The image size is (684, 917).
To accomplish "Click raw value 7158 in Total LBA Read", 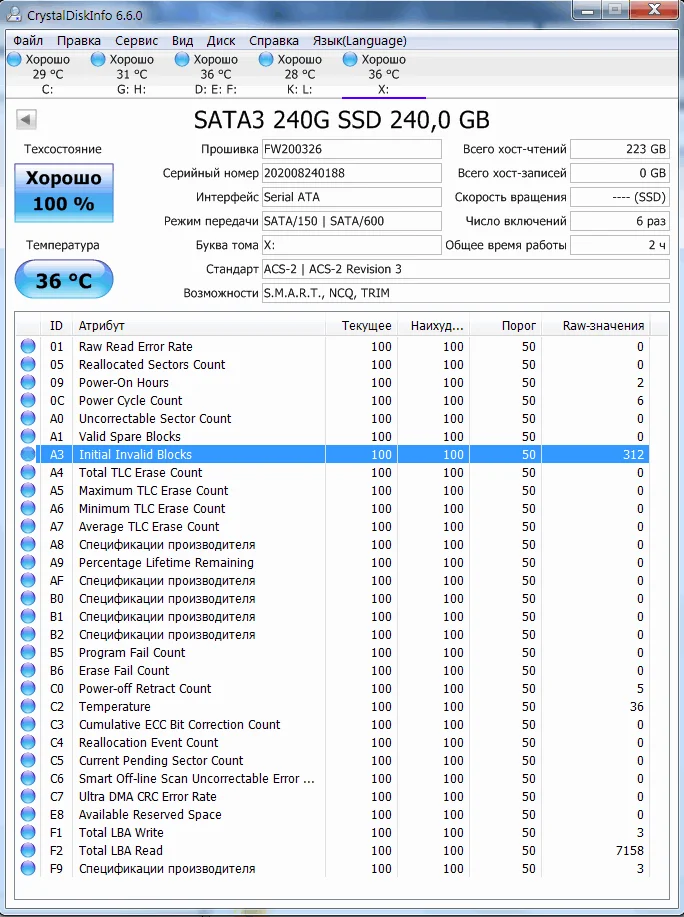I will pos(630,850).
